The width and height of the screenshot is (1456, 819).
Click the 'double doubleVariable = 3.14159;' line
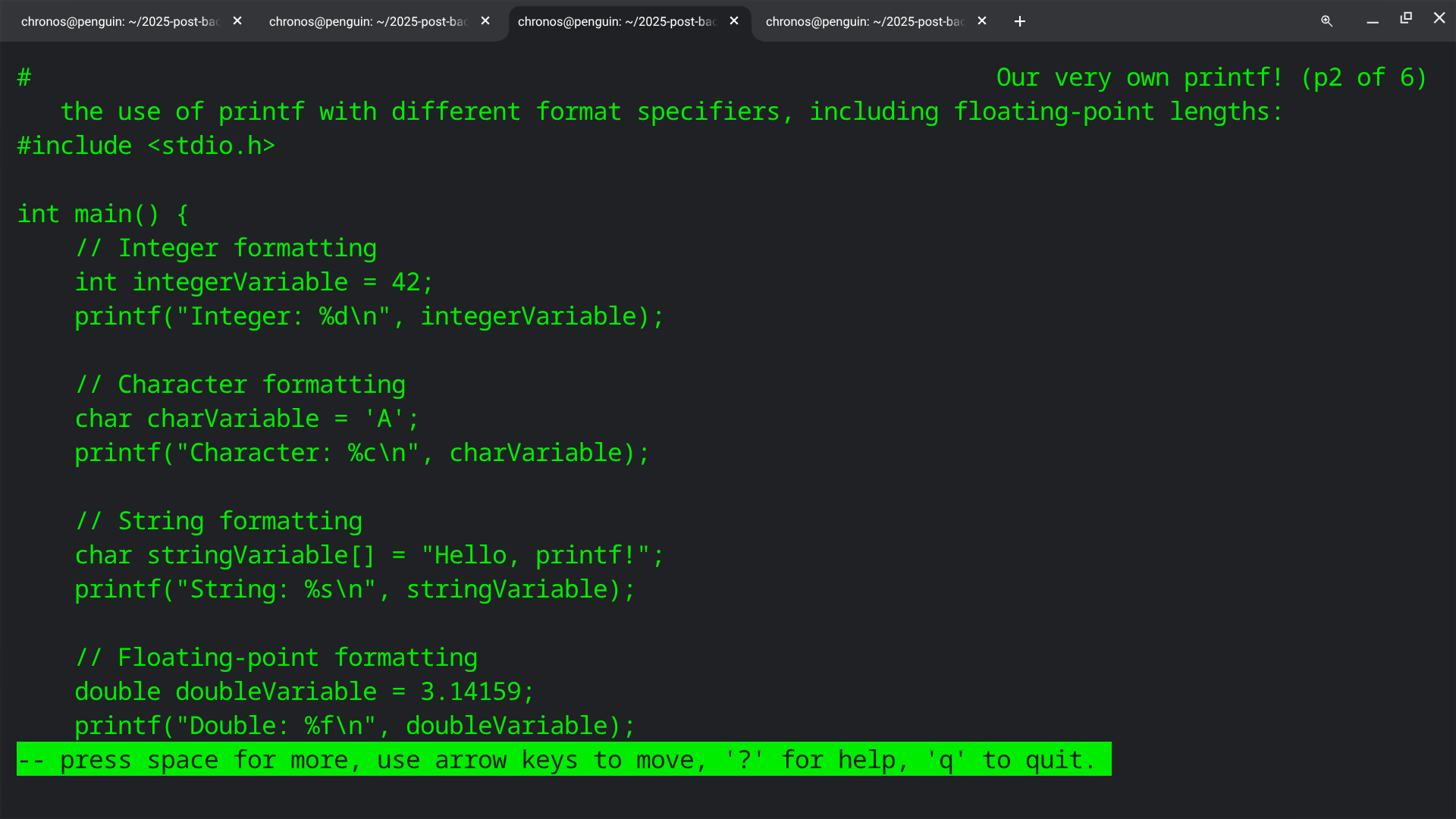coord(304,692)
